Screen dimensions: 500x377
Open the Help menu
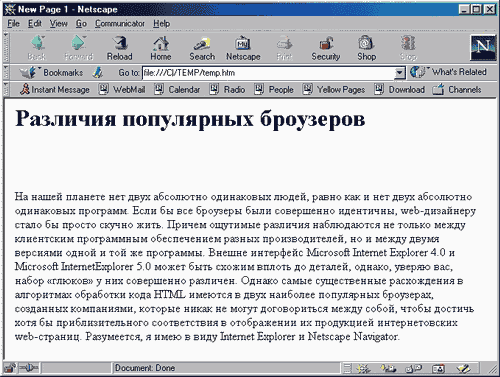(x=162, y=24)
